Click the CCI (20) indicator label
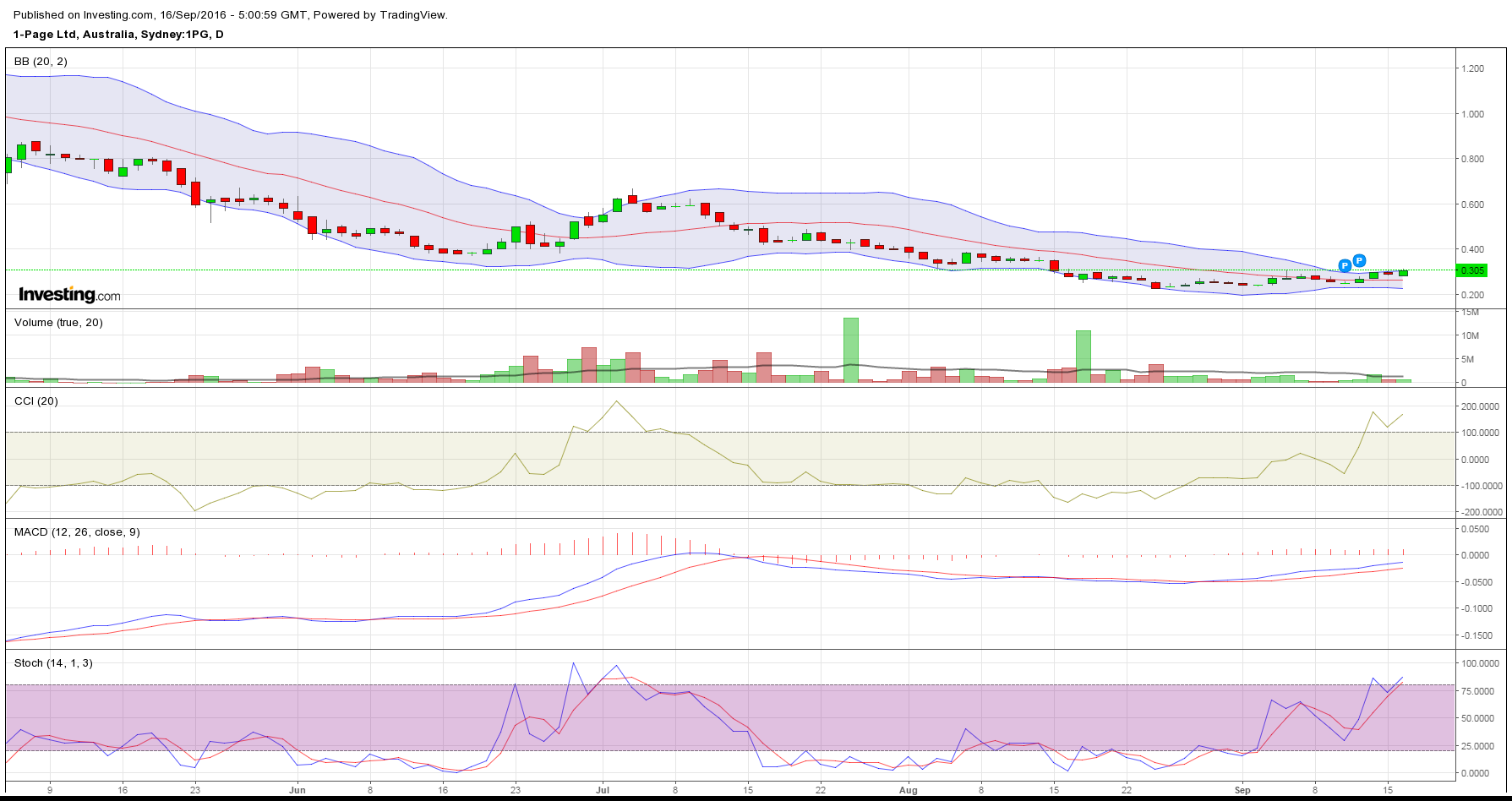 (36, 401)
